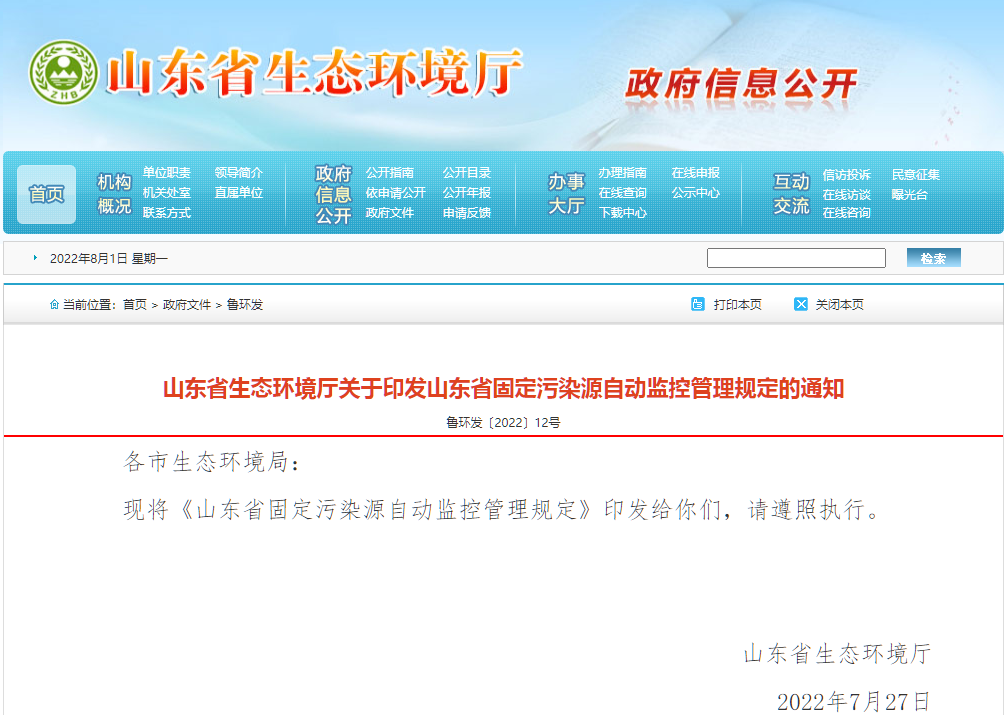The height and width of the screenshot is (715, 1004).
Task: Open the 依申请公开 page
Action: click(x=395, y=193)
